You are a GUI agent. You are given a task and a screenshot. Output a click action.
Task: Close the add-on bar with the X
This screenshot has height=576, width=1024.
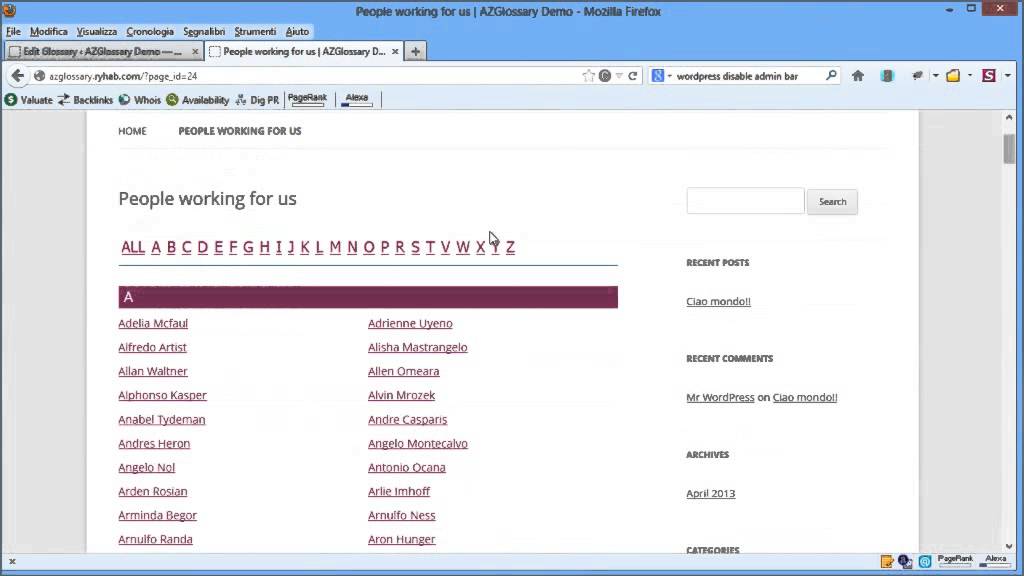point(12,561)
